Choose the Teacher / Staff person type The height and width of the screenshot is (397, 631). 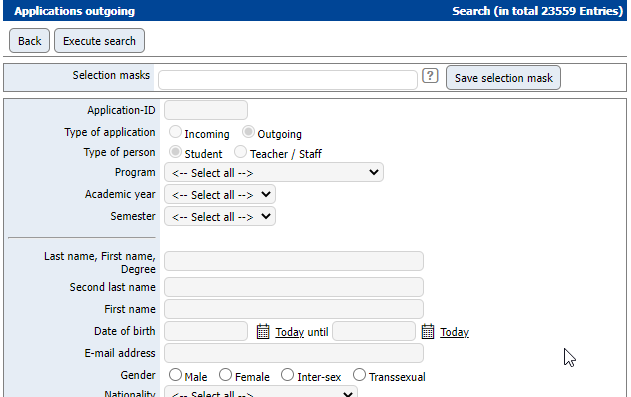(240, 152)
